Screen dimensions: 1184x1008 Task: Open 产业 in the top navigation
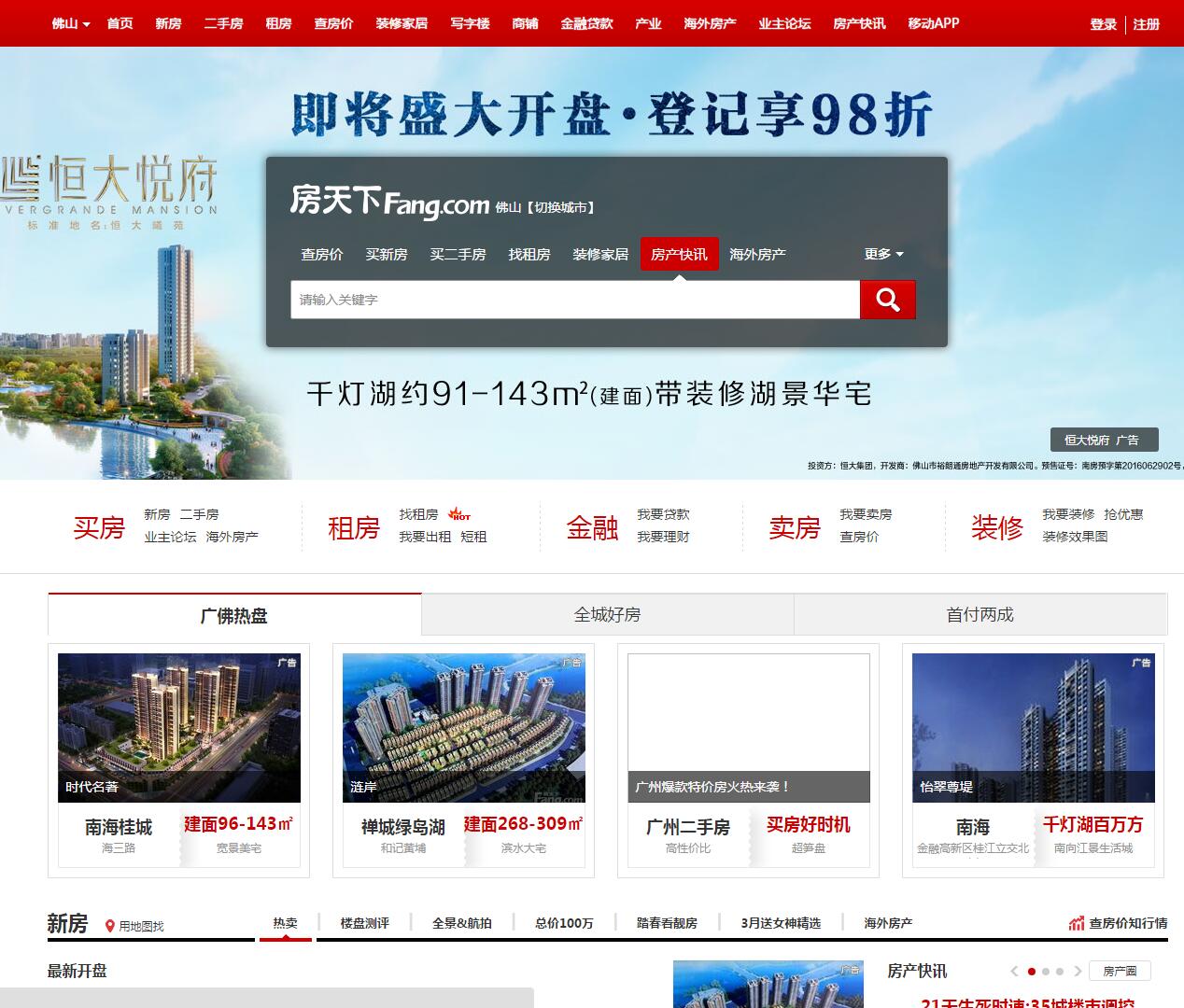[648, 23]
